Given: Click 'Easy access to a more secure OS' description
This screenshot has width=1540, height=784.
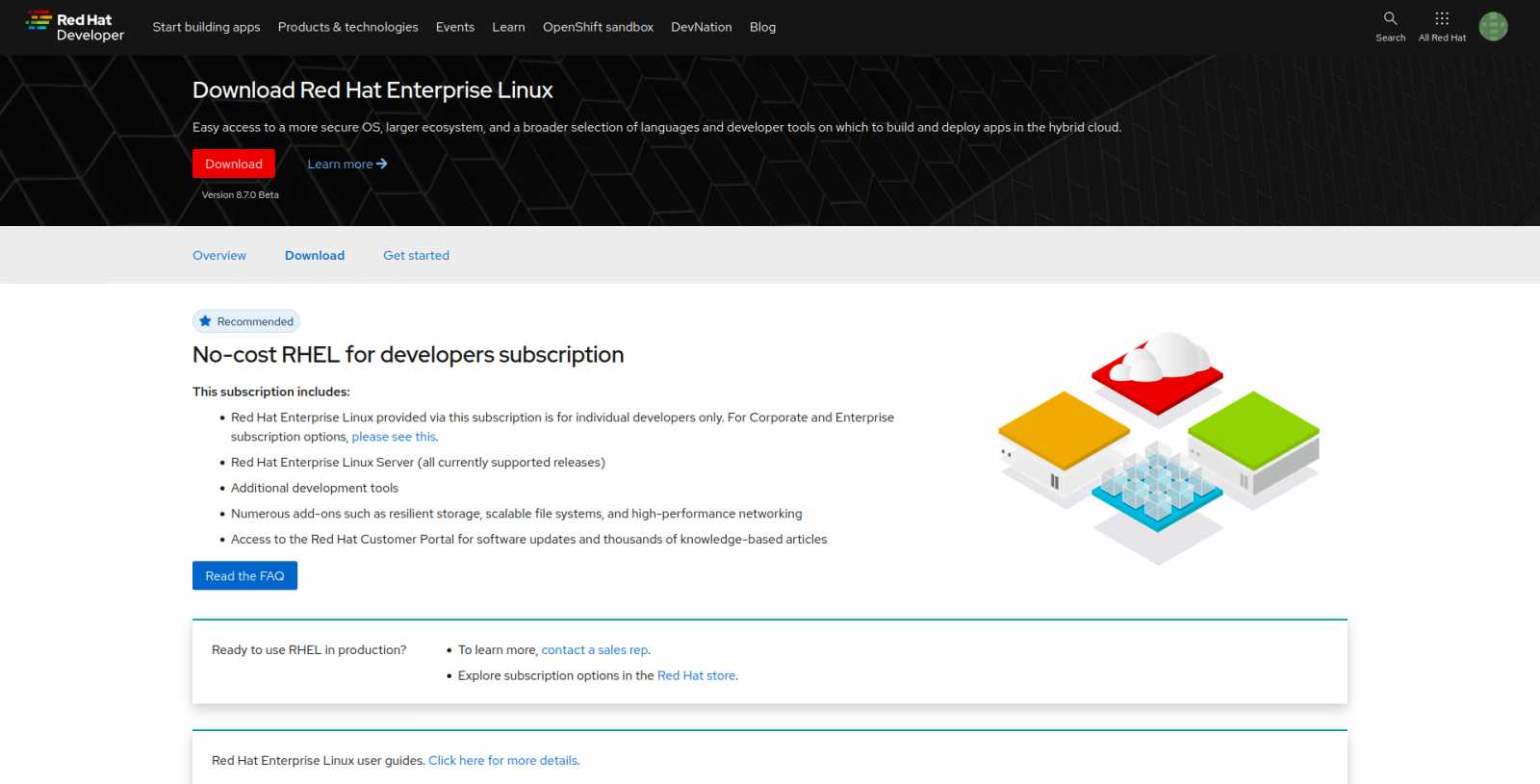Looking at the screenshot, I should pos(656,127).
